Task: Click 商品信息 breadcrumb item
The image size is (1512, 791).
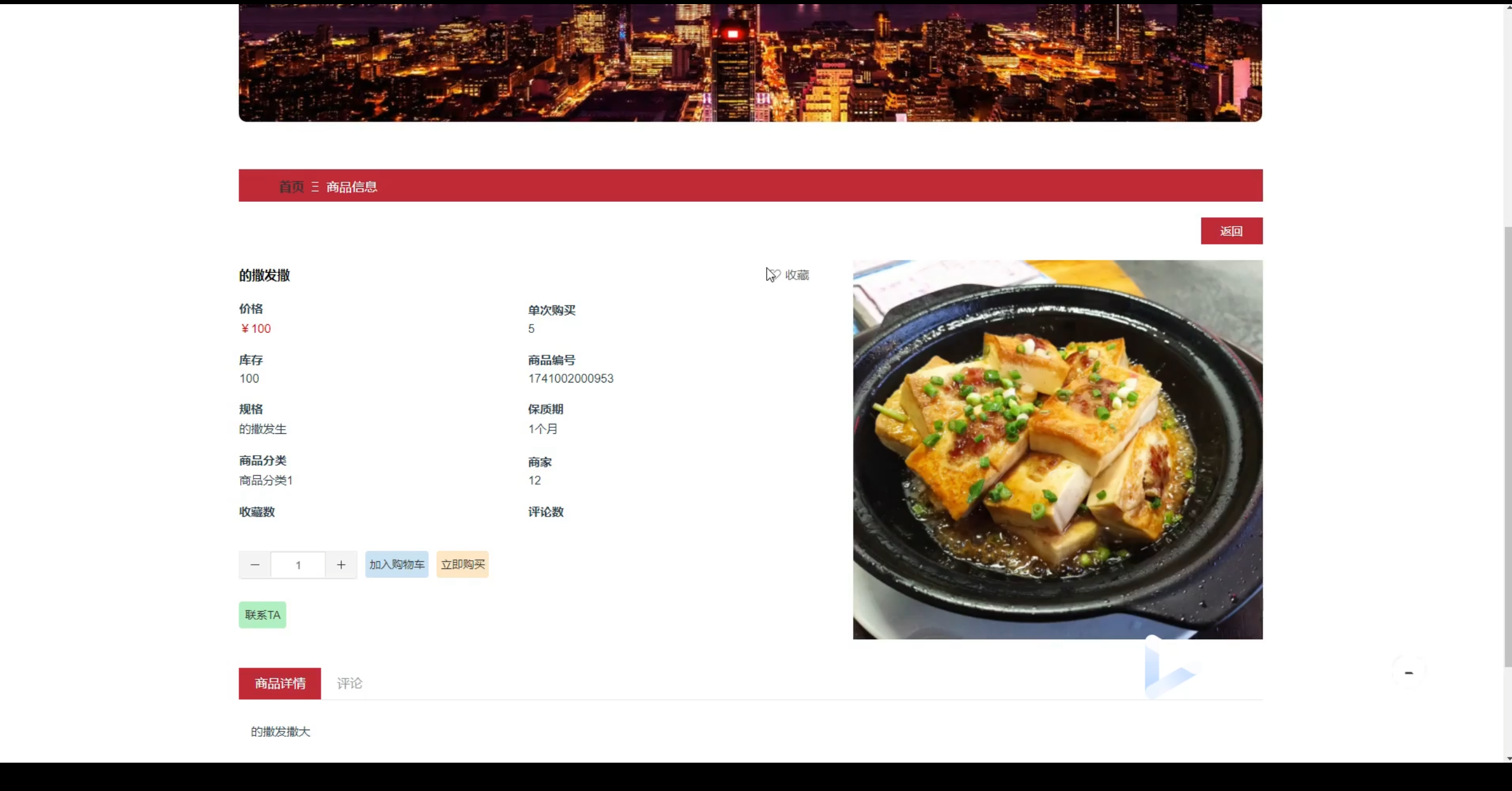Action: click(x=351, y=187)
